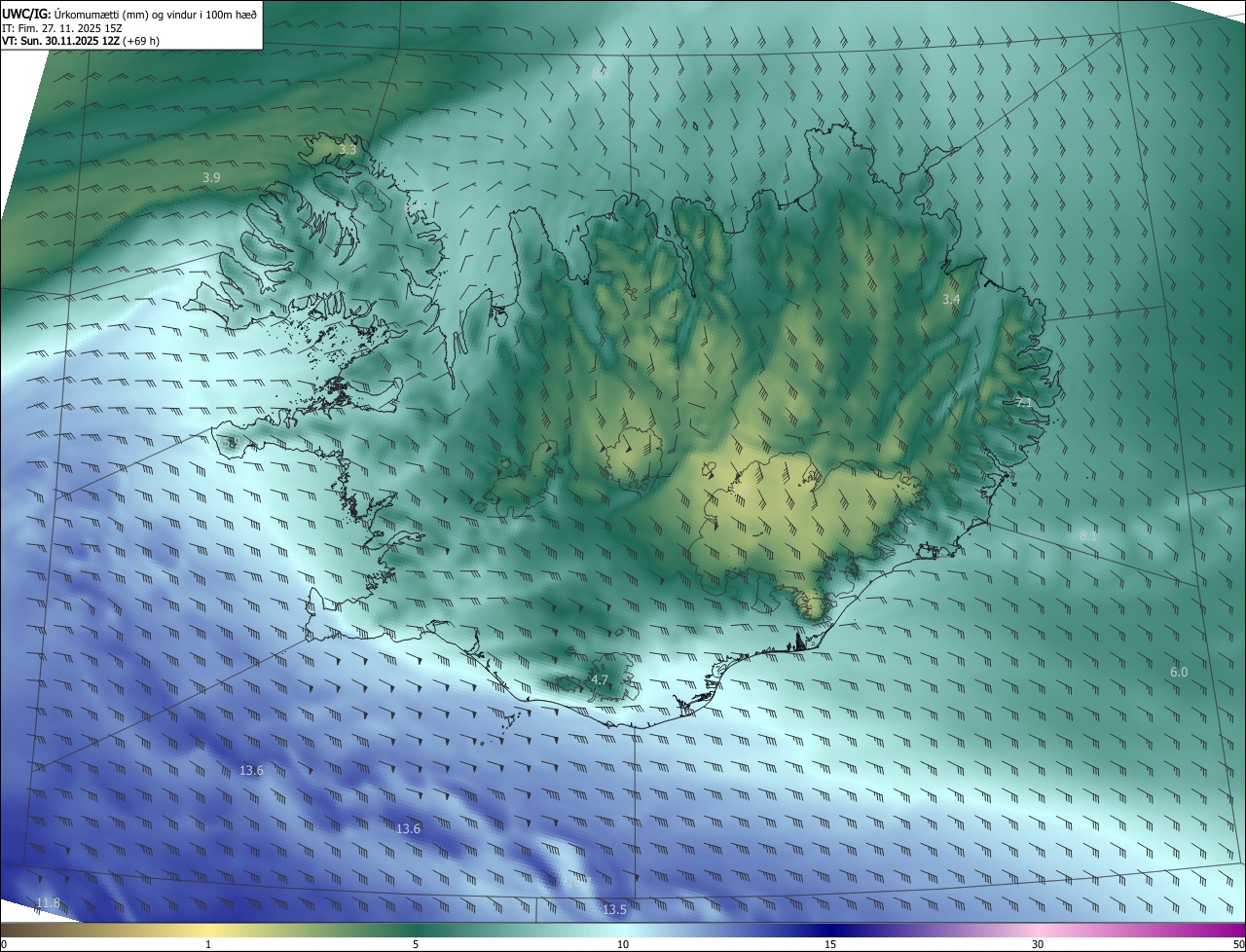
Task: Click the color scale tick label '0'
Action: pyautogui.click(x=4, y=944)
